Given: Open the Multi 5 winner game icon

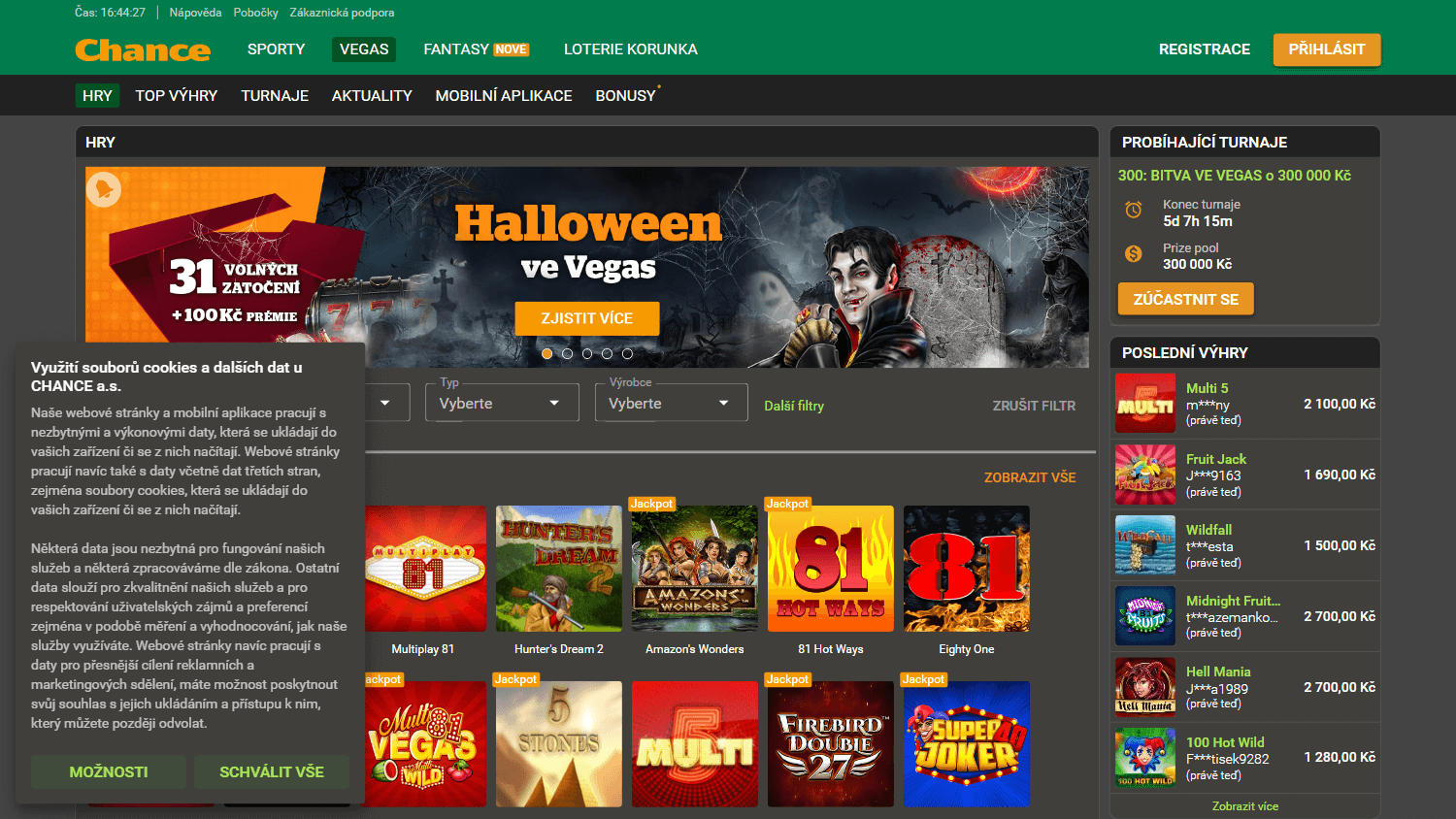Looking at the screenshot, I should [1145, 404].
